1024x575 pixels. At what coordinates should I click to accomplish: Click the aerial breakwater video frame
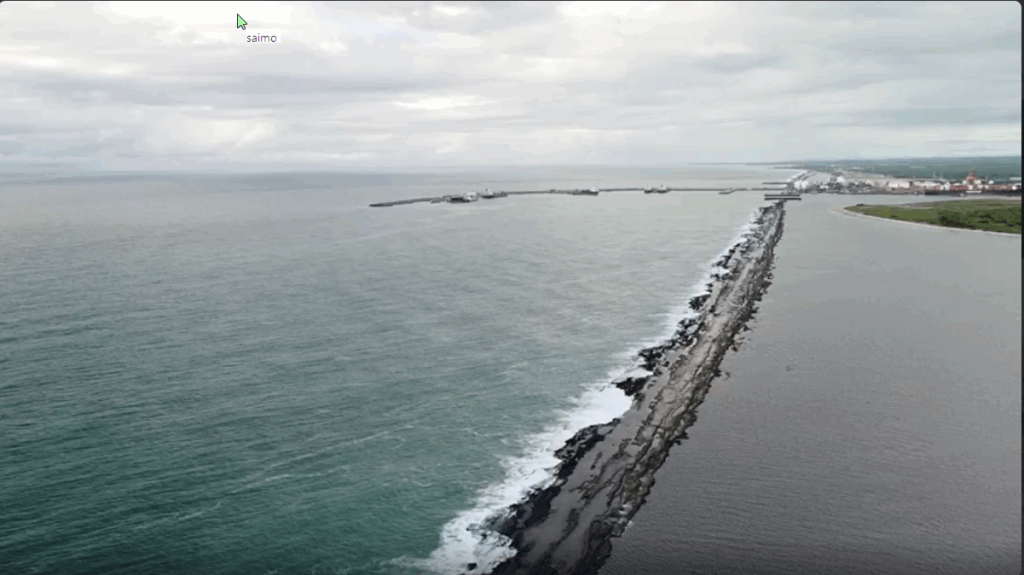(510, 288)
